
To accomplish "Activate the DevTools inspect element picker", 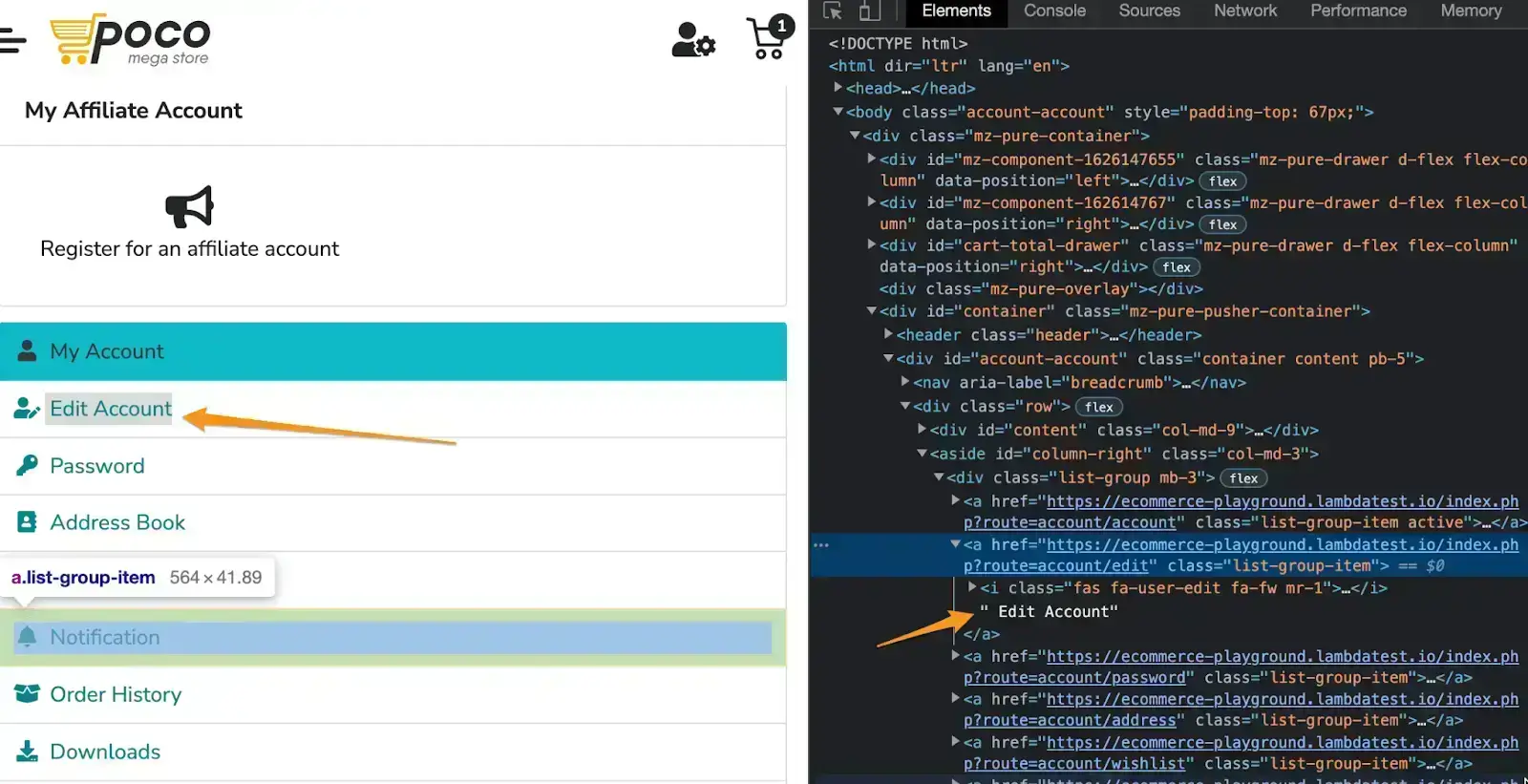I will (833, 11).
